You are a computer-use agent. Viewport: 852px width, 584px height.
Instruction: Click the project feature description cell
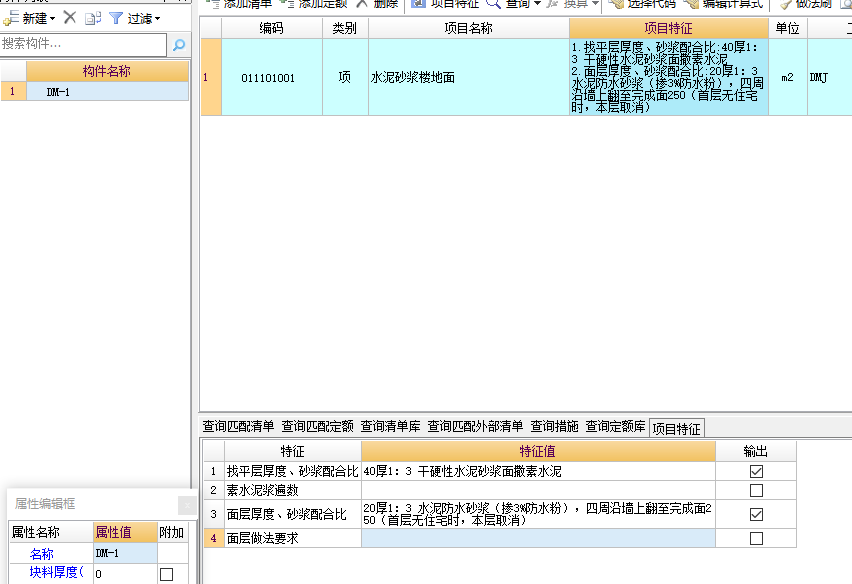click(668, 77)
